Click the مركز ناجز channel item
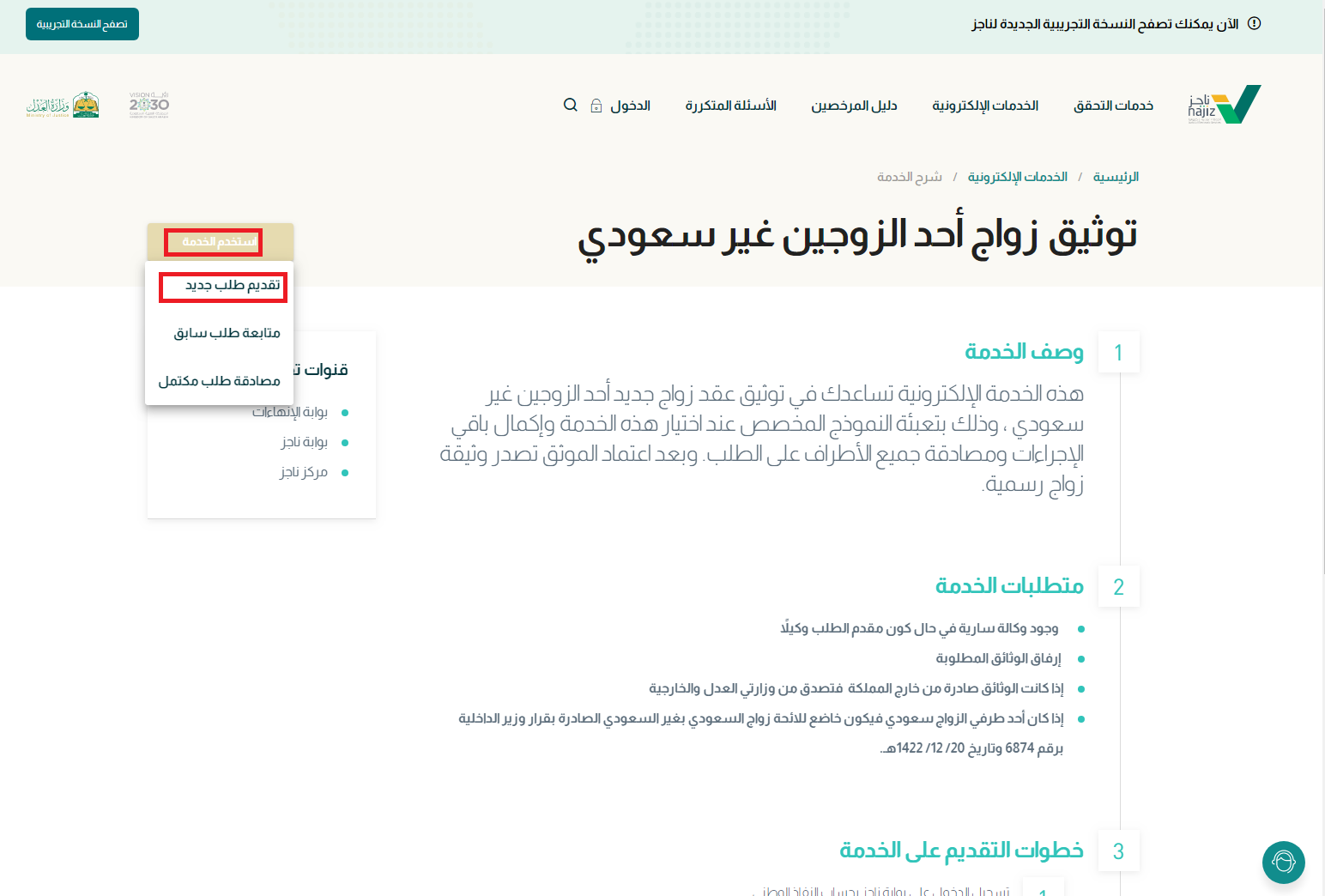Image resolution: width=1325 pixels, height=896 pixels. click(304, 472)
